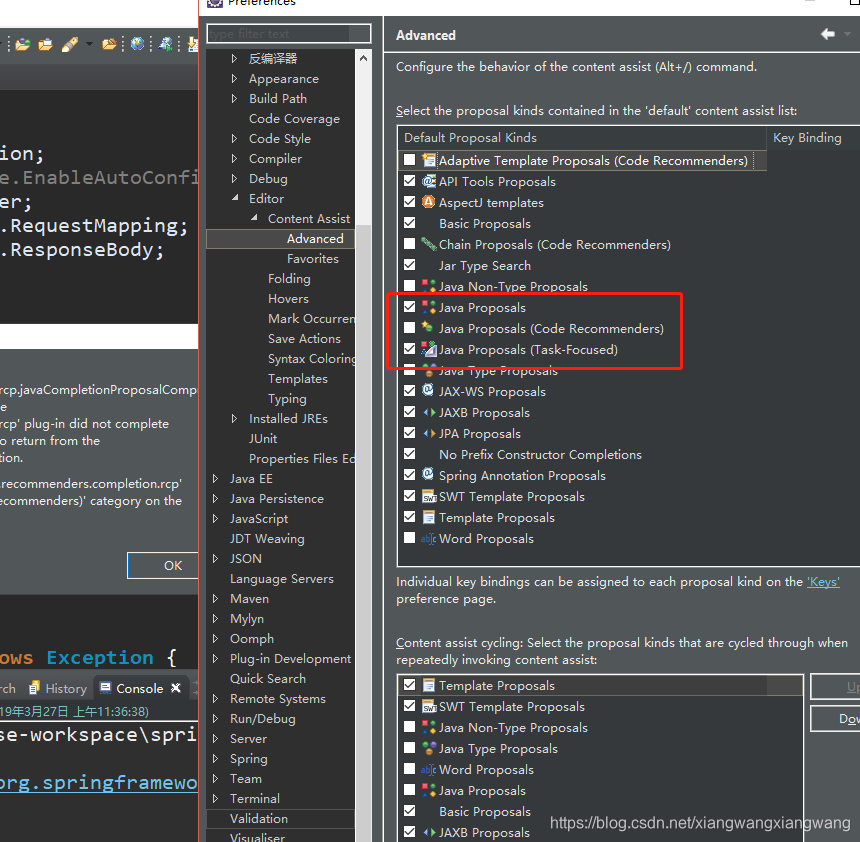Expand the Java EE tree node
This screenshot has width=860, height=842.
[217, 478]
